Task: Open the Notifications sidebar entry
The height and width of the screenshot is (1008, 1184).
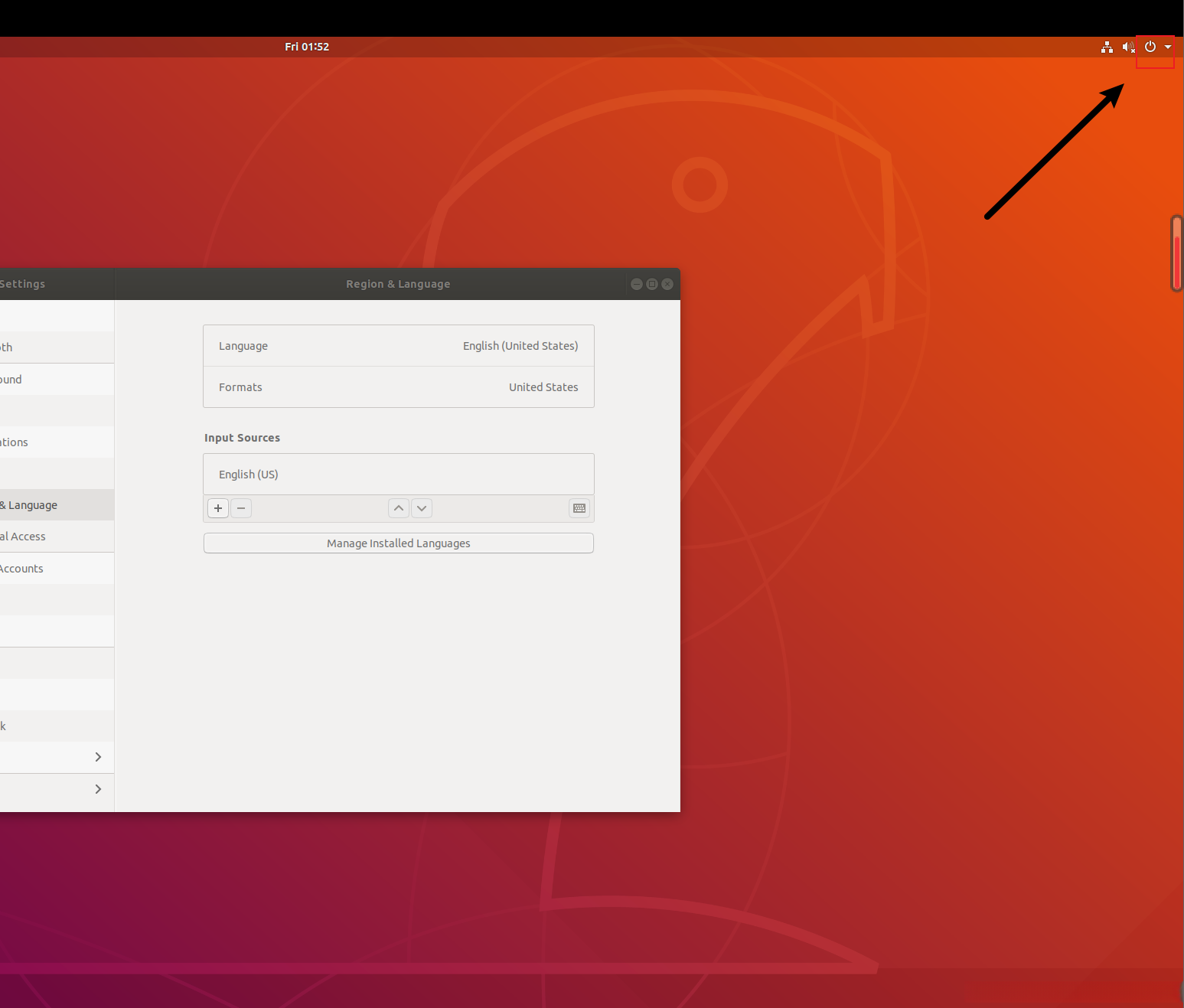Action: tap(57, 442)
